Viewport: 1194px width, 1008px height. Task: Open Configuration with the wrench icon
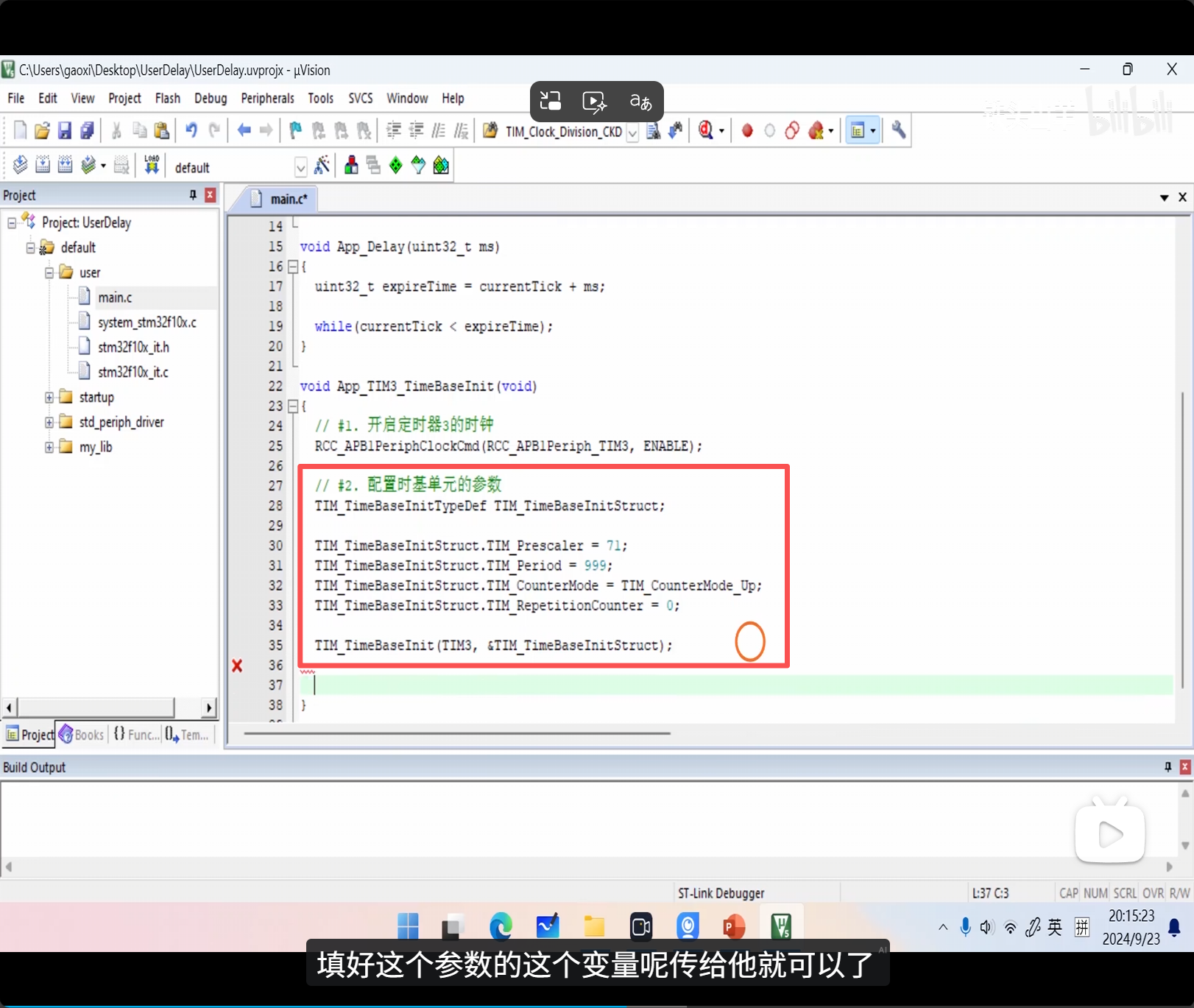pos(899,130)
